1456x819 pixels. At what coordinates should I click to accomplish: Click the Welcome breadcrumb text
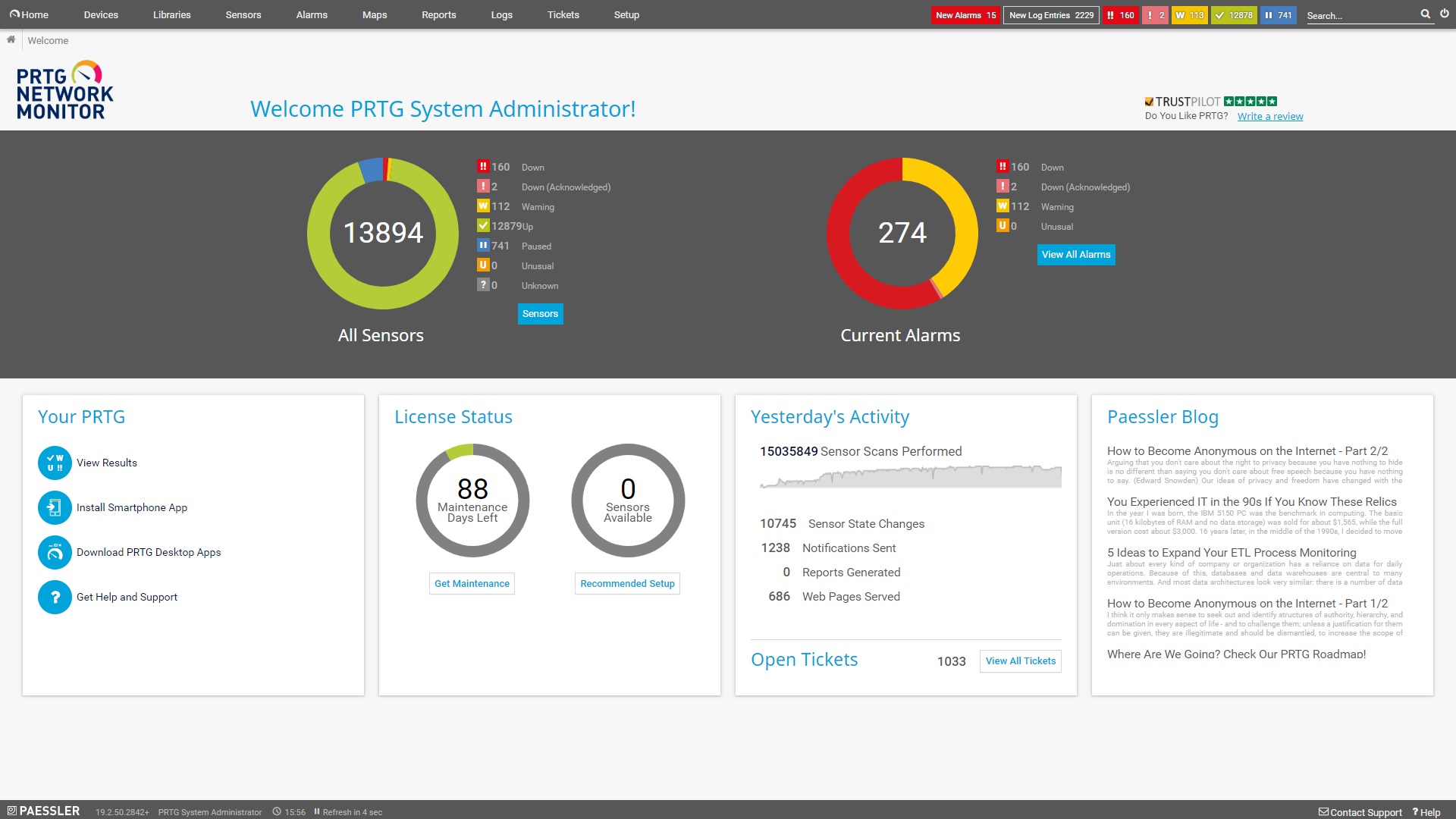click(x=48, y=41)
